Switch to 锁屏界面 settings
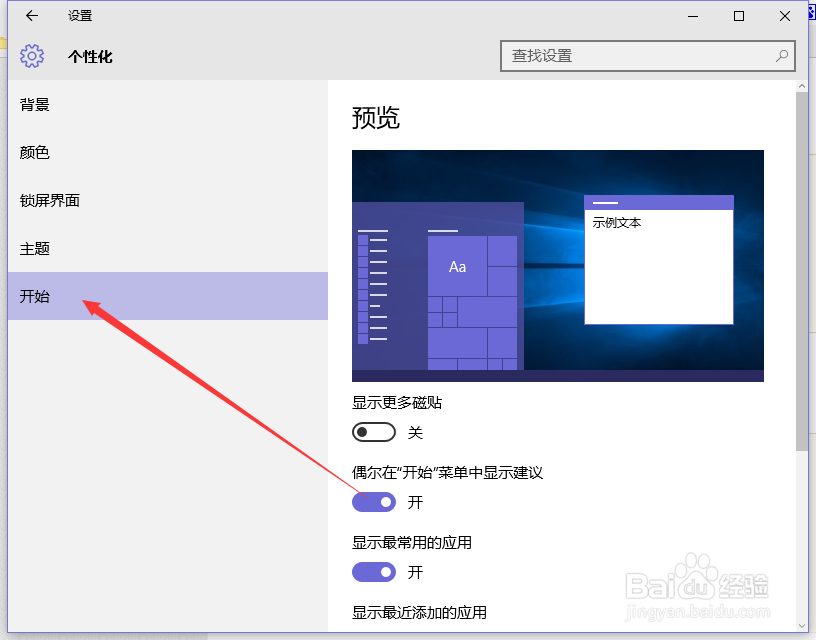Image resolution: width=816 pixels, height=640 pixels. click(49, 200)
